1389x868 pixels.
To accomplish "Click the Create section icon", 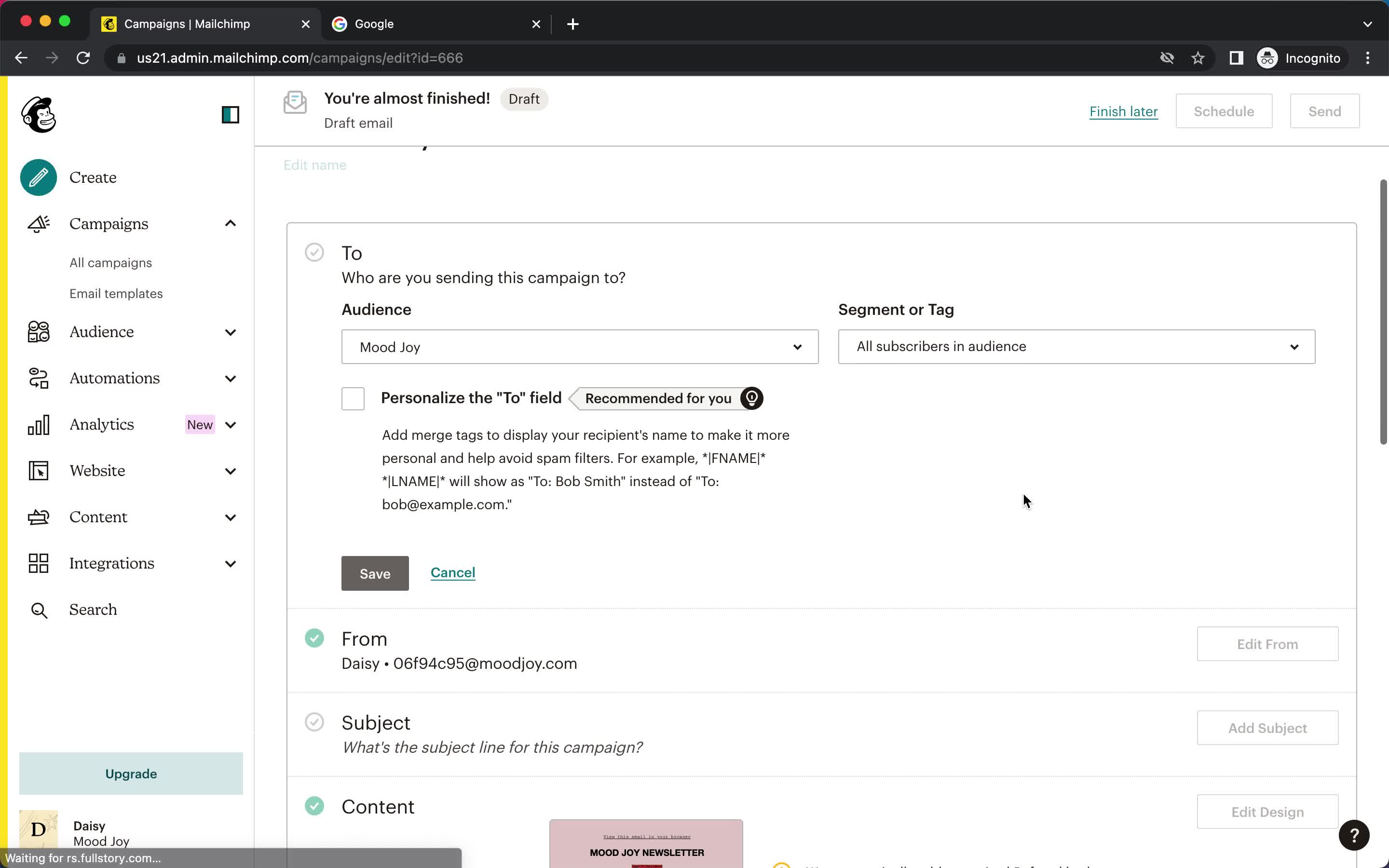I will 38,177.
